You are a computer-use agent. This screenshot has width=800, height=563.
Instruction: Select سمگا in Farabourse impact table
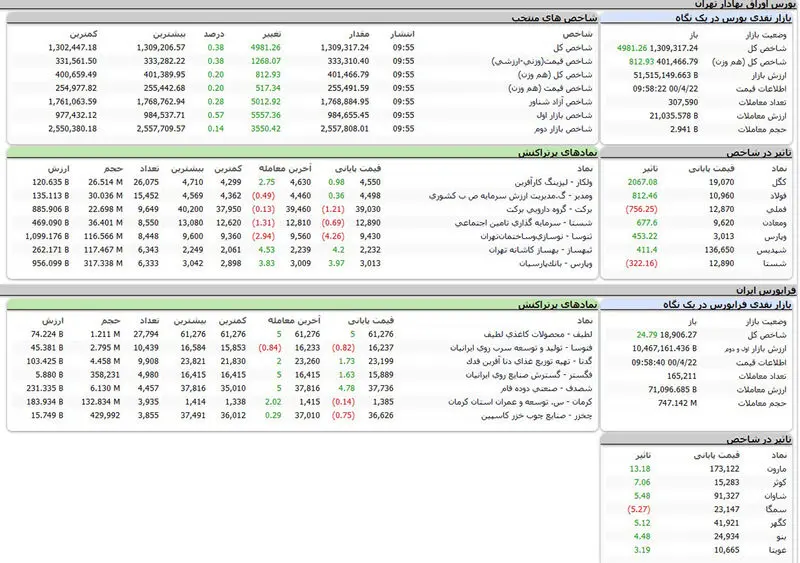pos(776,509)
